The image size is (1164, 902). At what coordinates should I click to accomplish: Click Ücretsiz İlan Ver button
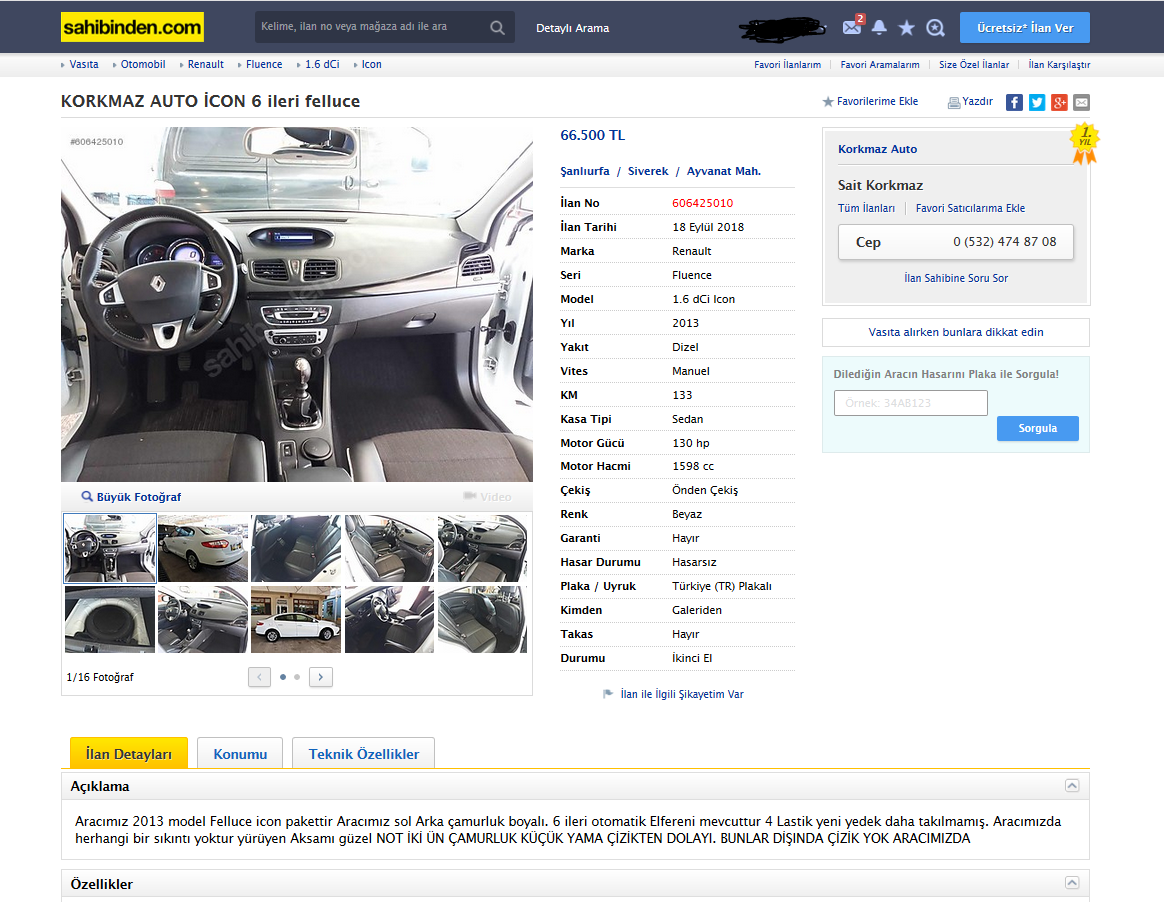1025,27
